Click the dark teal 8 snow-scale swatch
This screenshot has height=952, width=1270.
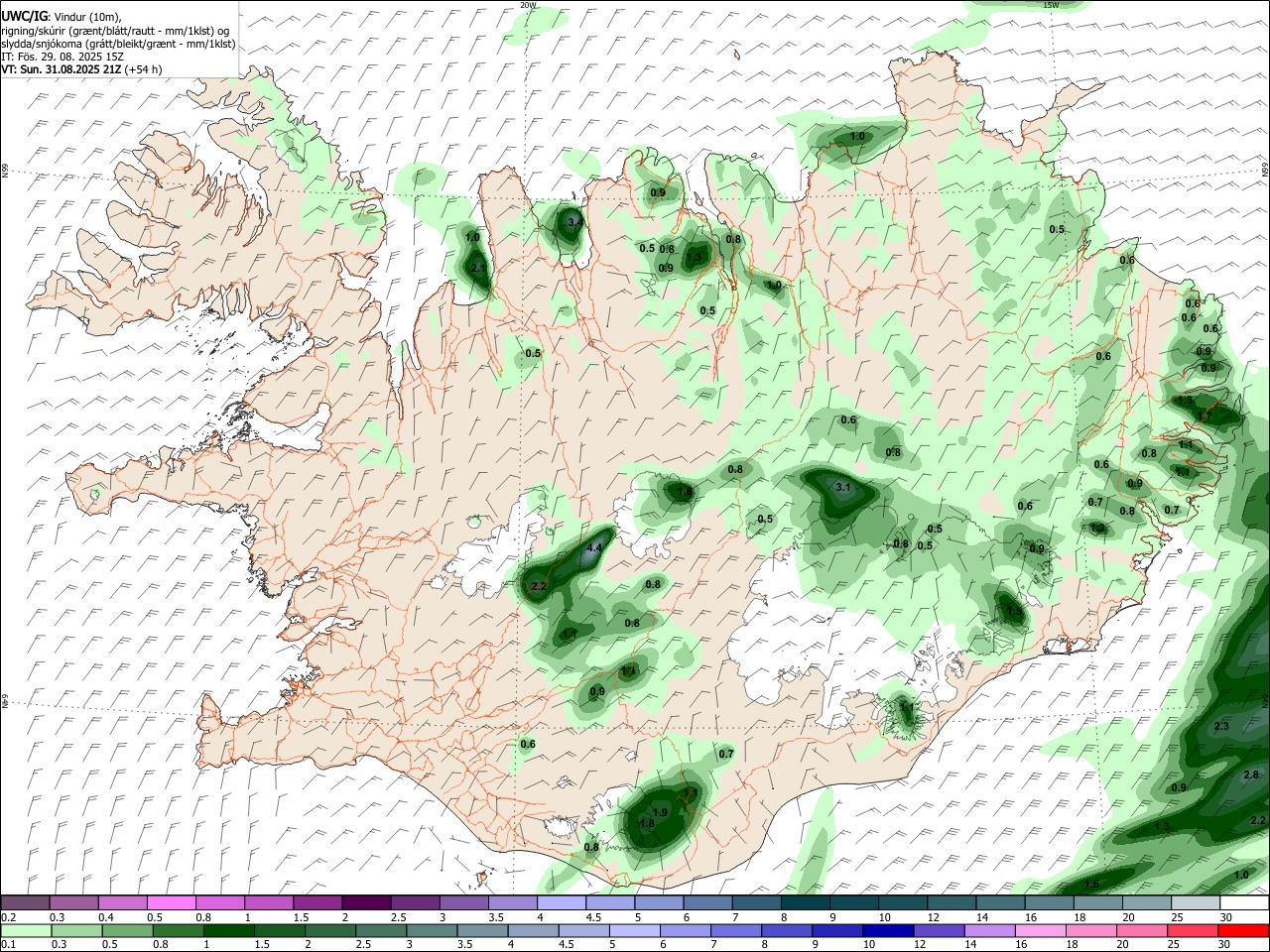tap(805, 903)
